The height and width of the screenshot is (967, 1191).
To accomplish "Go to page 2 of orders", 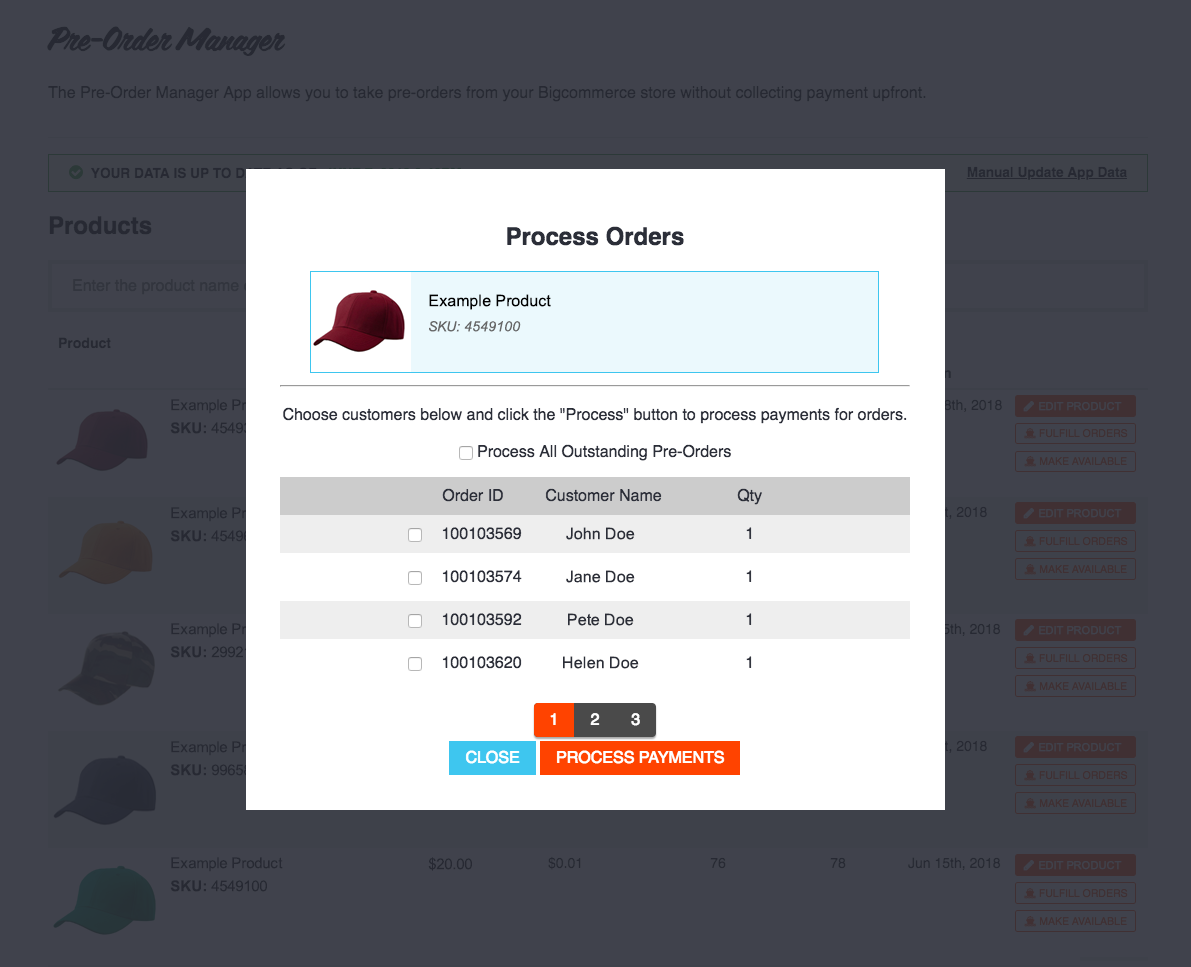I will (595, 719).
